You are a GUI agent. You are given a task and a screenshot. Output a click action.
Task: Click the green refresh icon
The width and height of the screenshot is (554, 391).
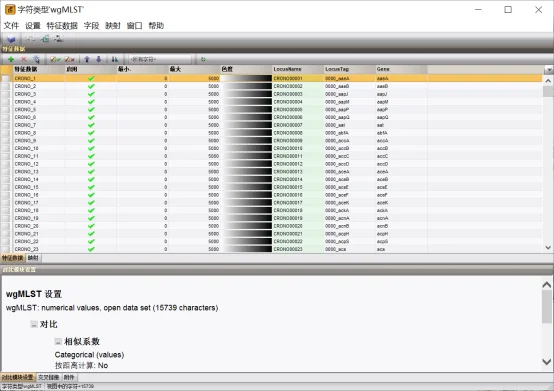tap(203, 59)
